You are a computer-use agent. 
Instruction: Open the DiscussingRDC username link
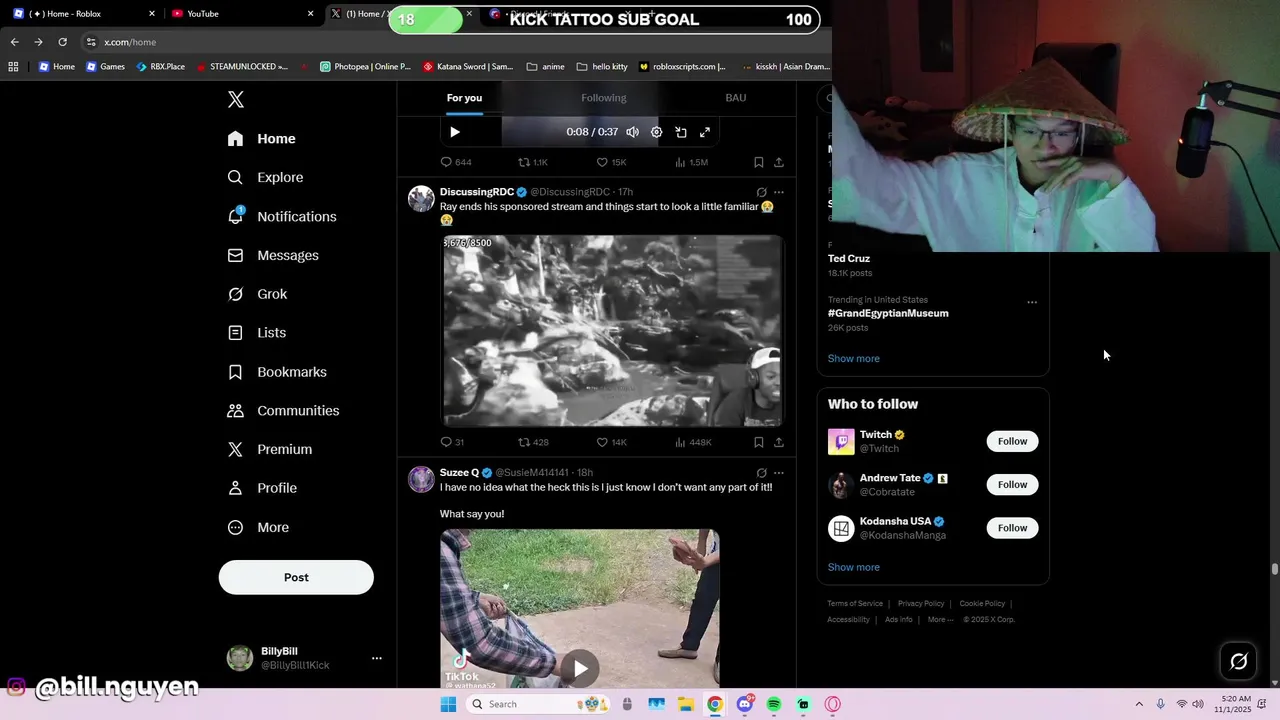(x=570, y=192)
